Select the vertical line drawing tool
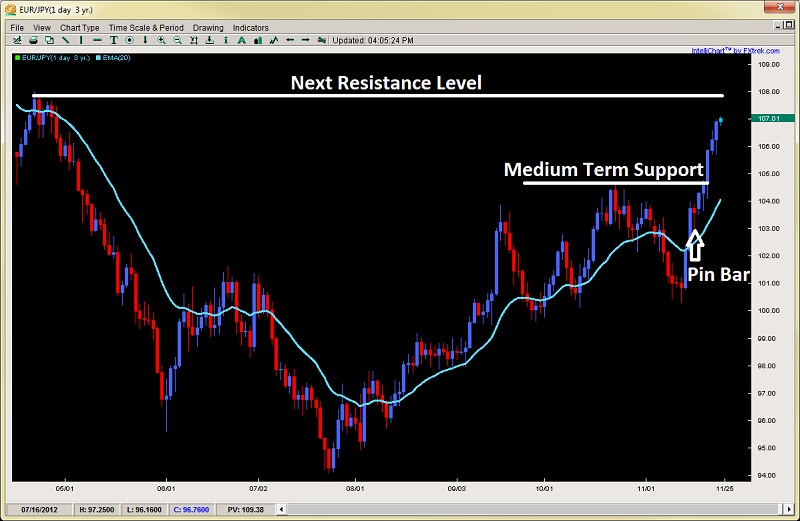The image size is (800, 521). point(81,40)
